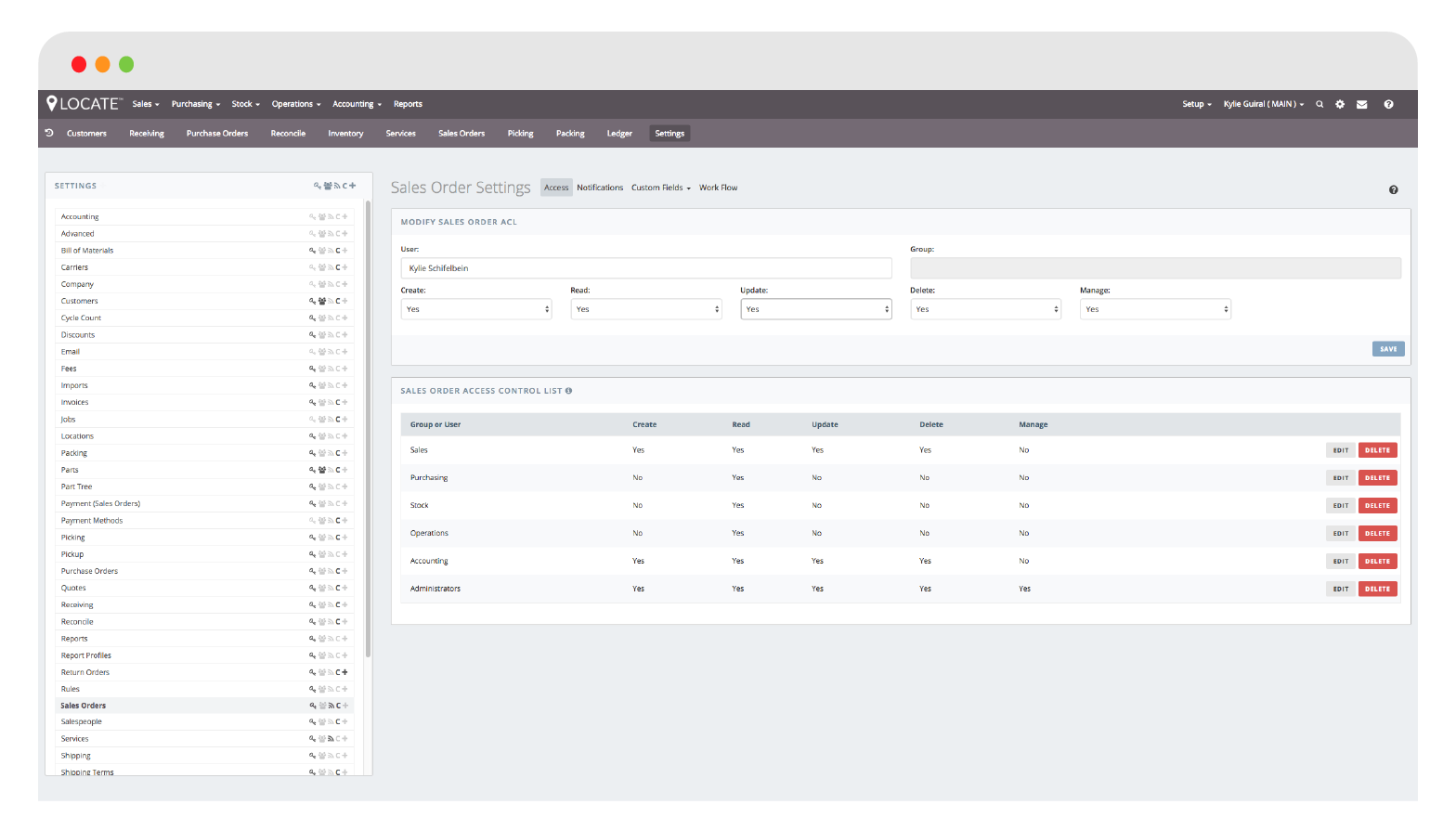Click the Settings list vertical scrollbar
The image size is (1456, 830).
point(369,429)
